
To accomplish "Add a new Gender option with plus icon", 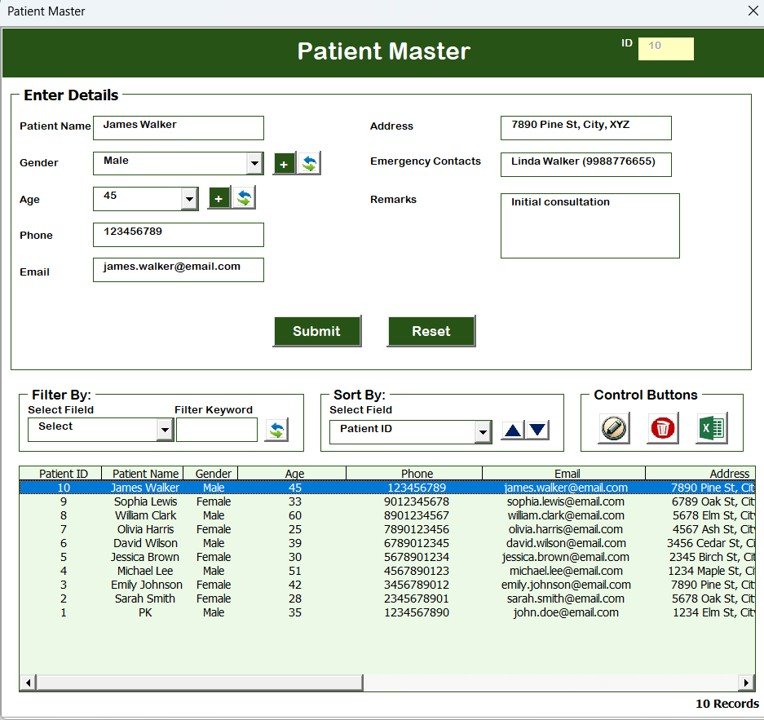I will point(284,164).
